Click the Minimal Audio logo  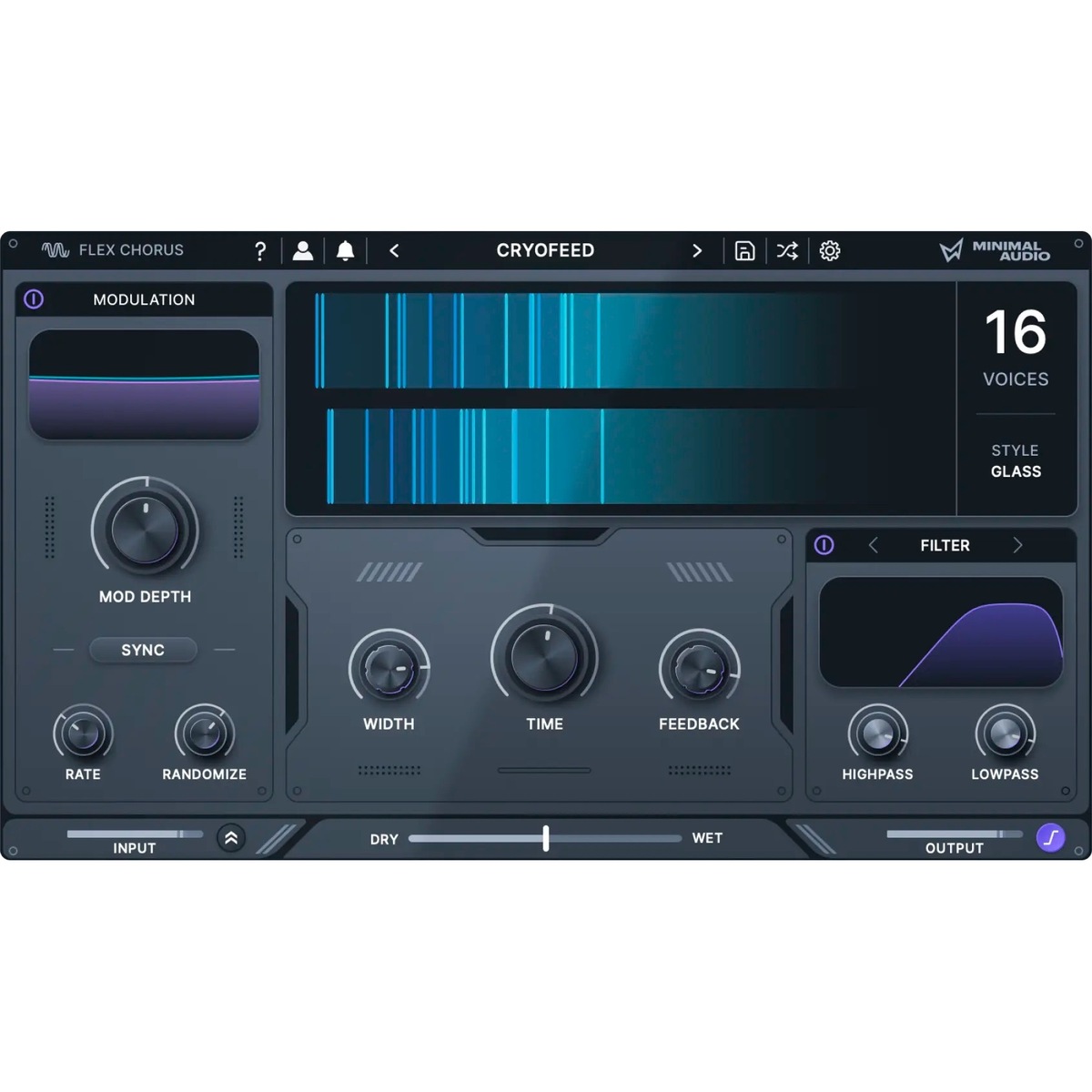point(995,250)
